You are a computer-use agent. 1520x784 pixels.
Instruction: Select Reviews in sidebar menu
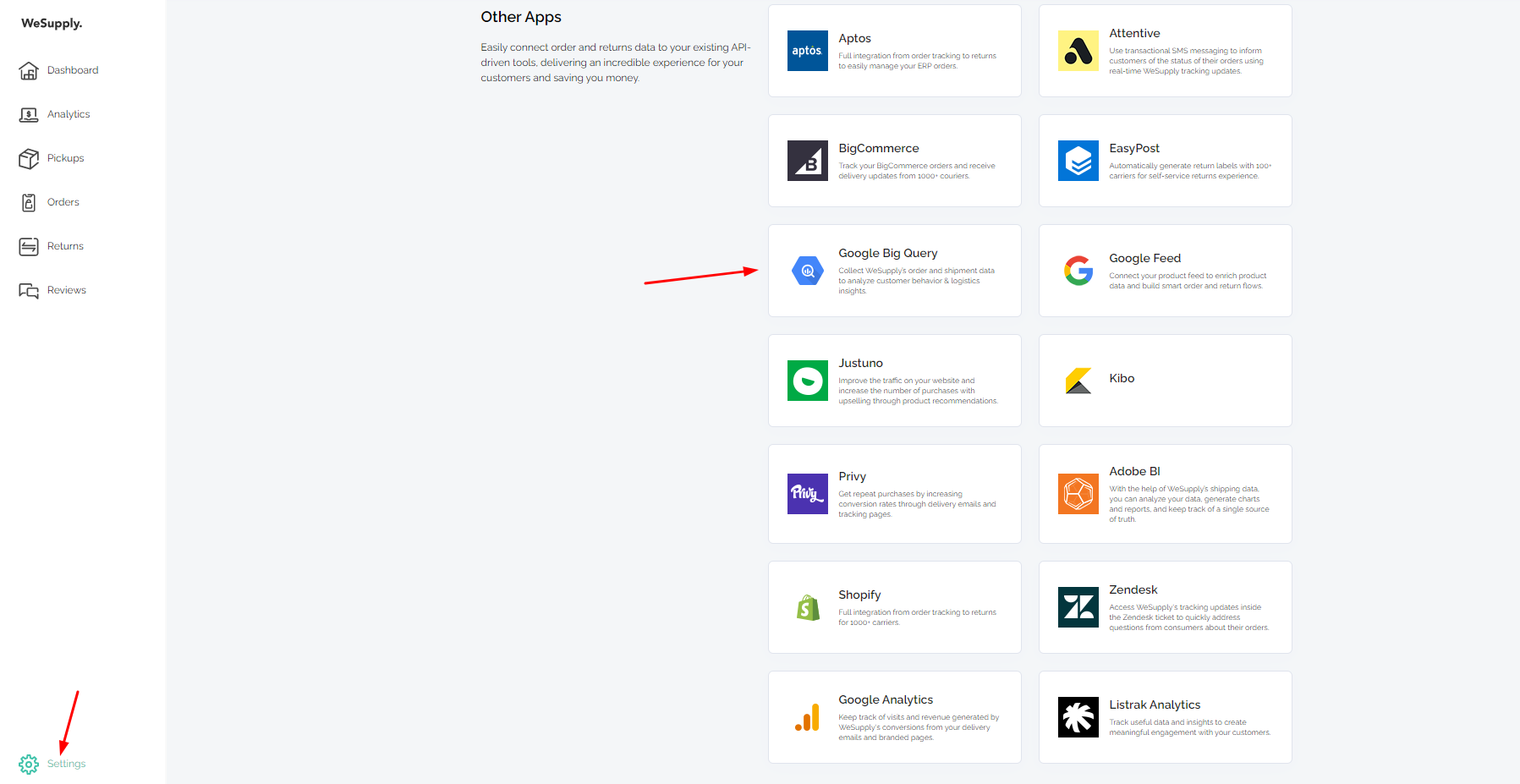(67, 290)
